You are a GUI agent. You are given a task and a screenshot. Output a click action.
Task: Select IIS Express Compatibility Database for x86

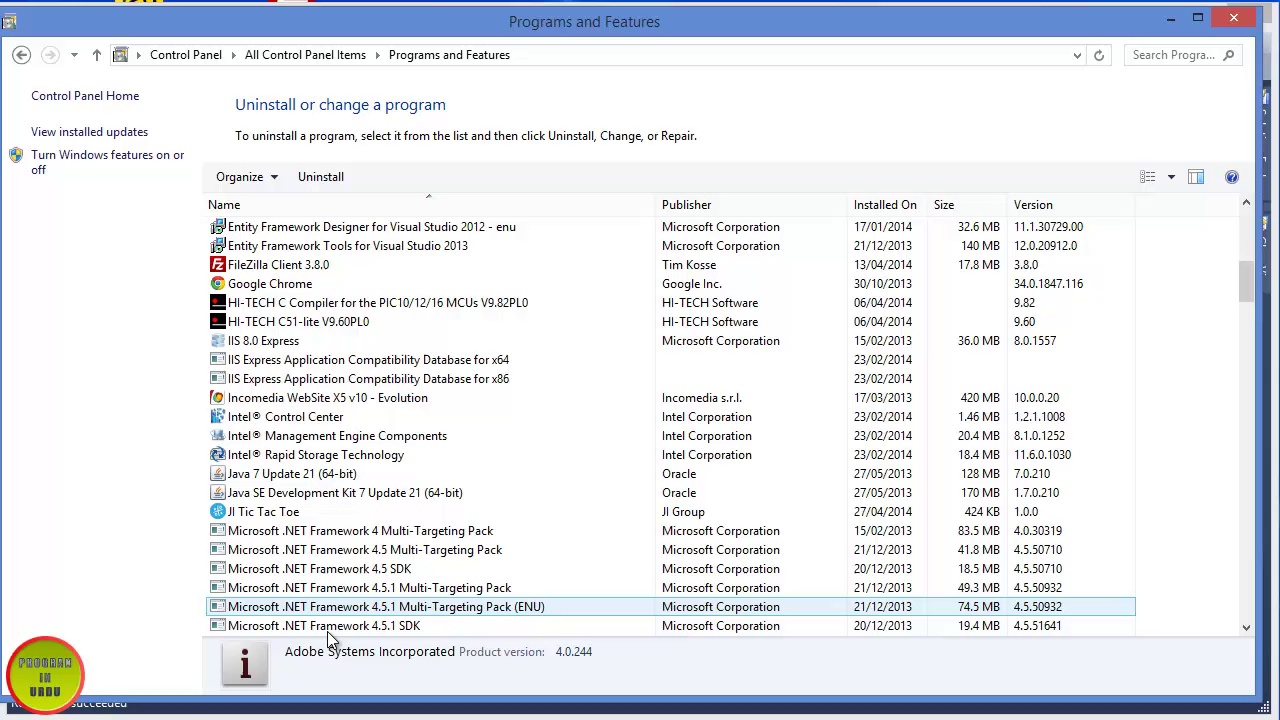(670, 379)
